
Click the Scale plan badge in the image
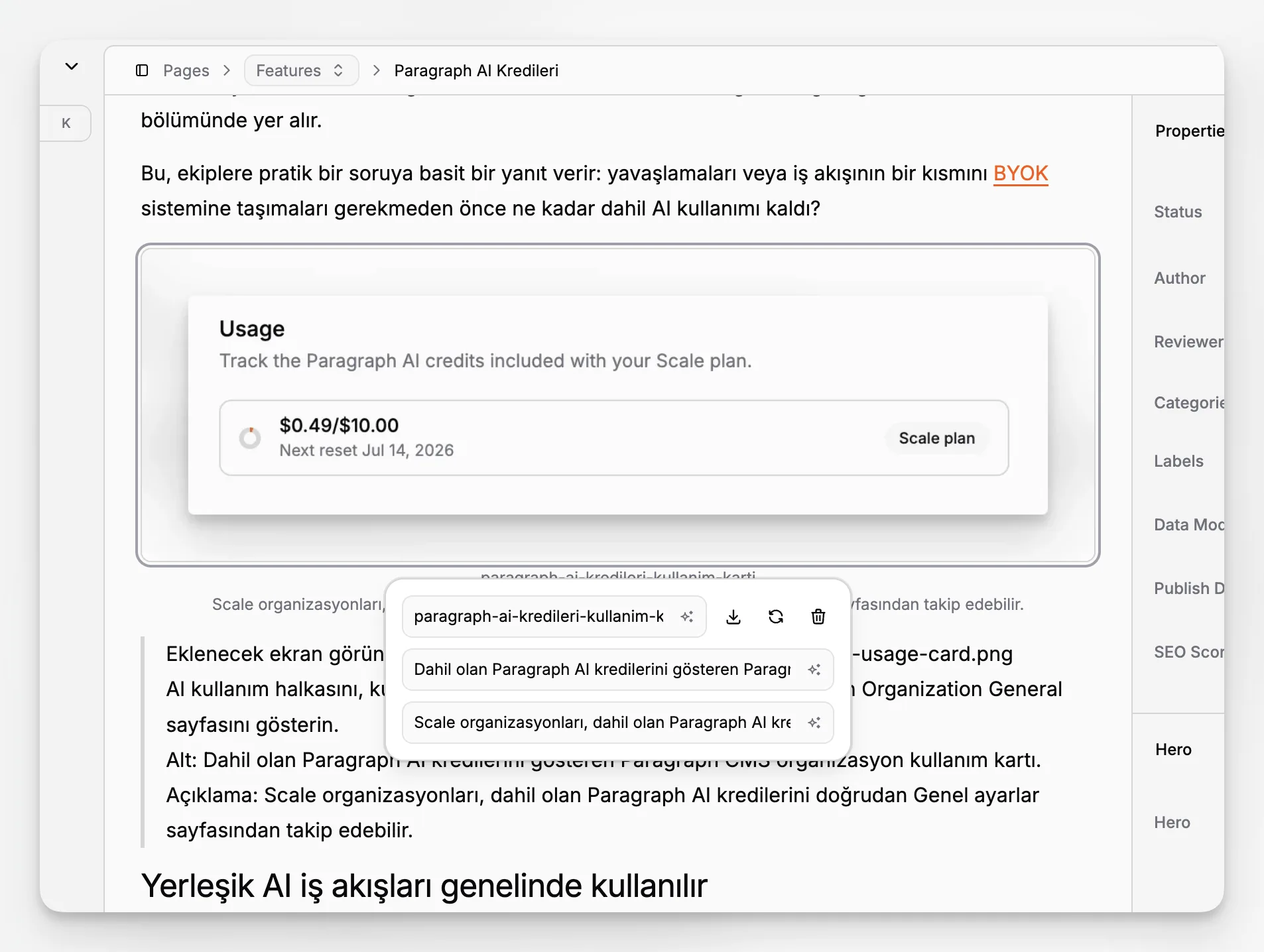tap(936, 438)
